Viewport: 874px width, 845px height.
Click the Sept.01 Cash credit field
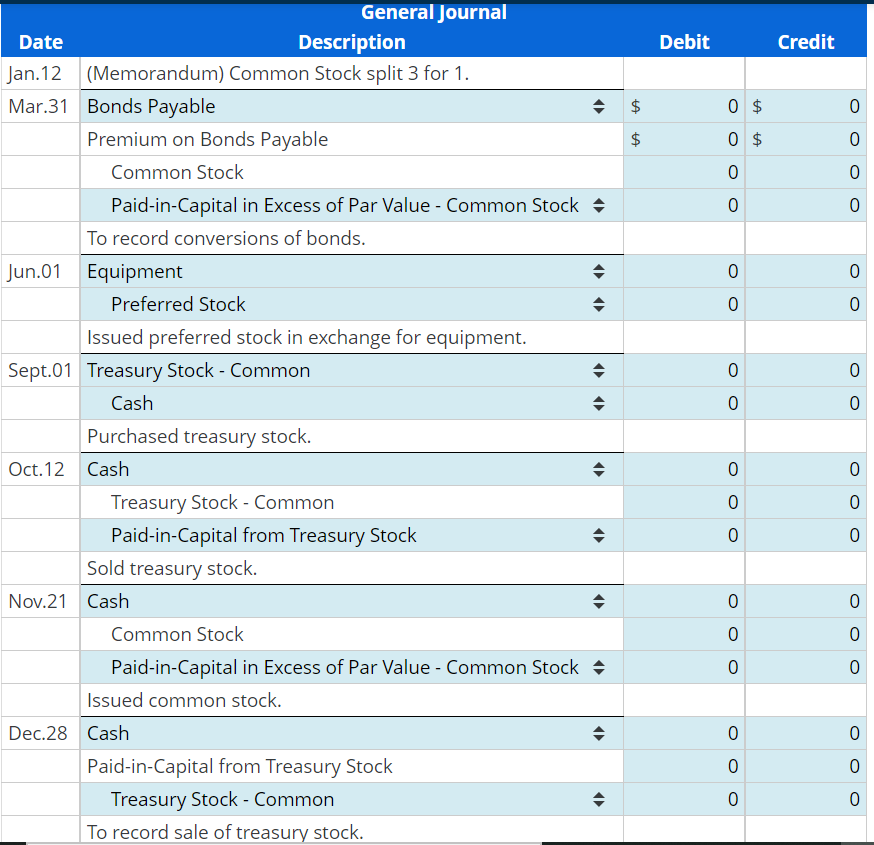(806, 403)
